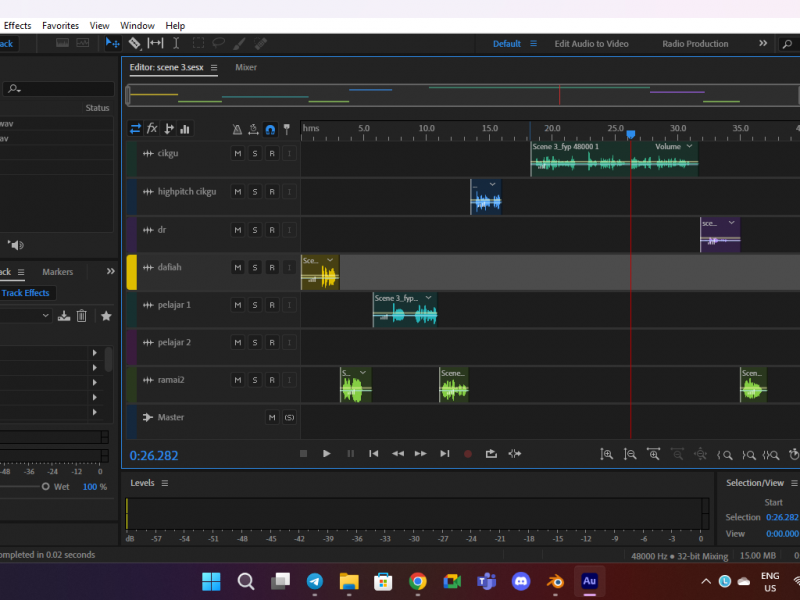800x600 pixels.
Task: Mute the cikgu track
Action: pos(237,154)
